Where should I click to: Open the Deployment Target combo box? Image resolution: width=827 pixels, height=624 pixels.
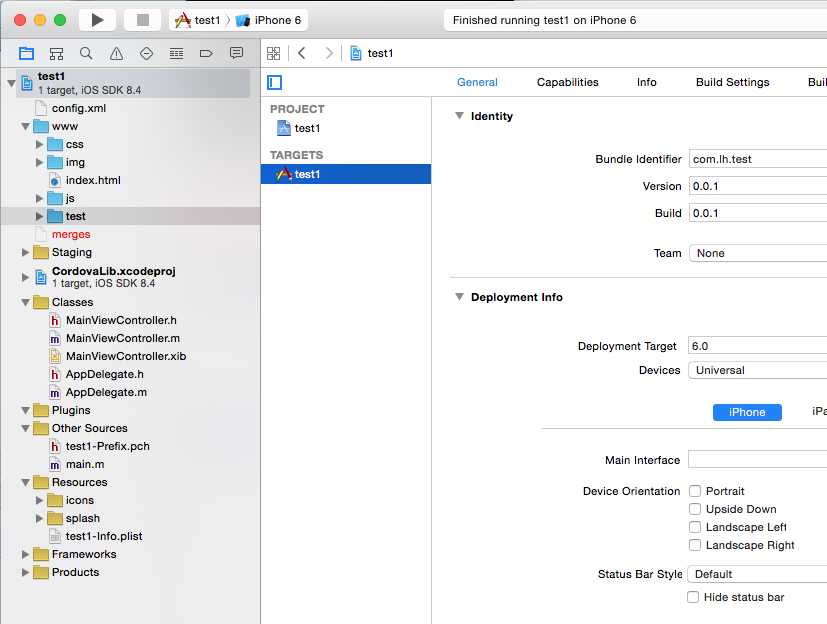pyautogui.click(x=758, y=346)
